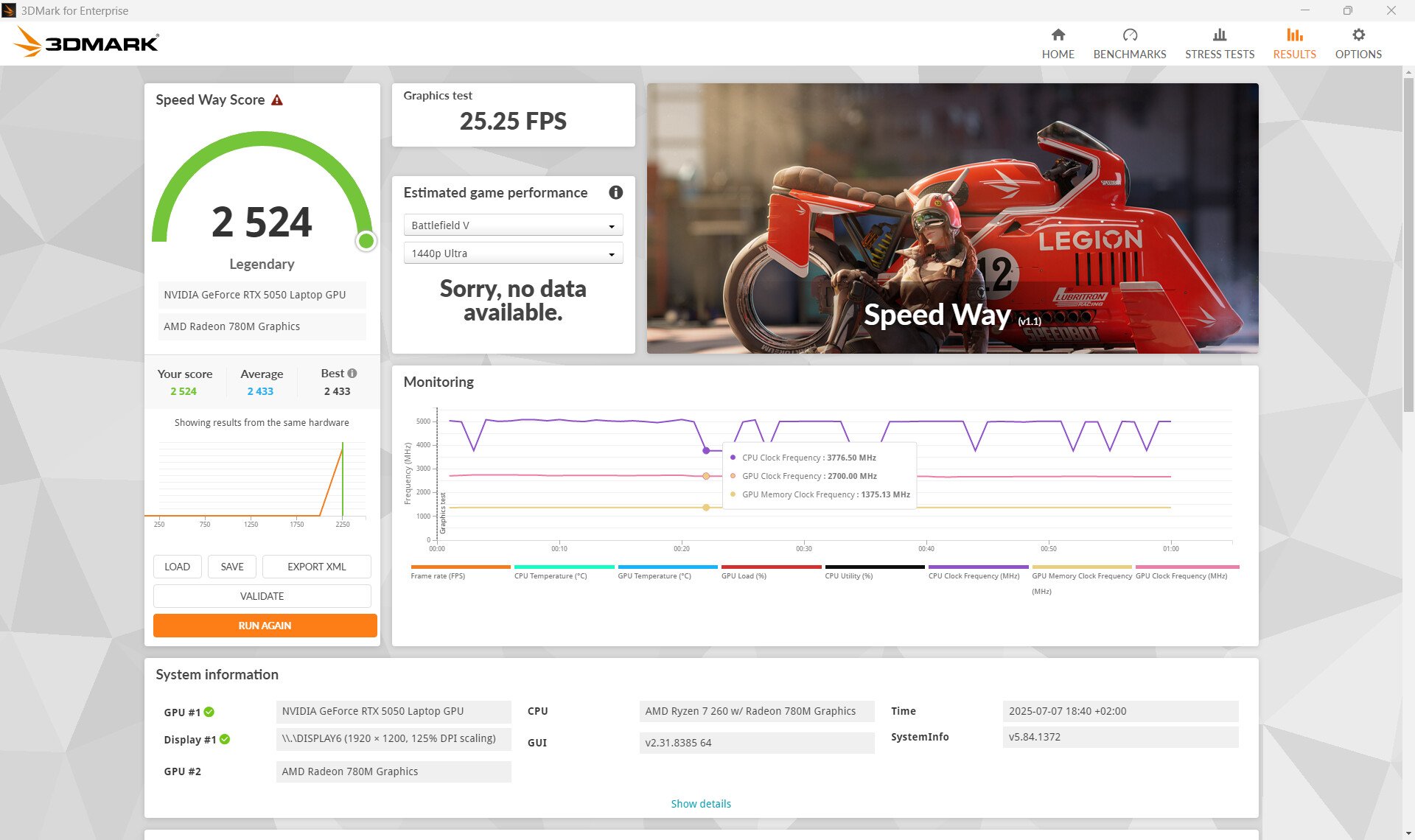This screenshot has height=840, width=1415.
Task: Click the warning triangle beside Speed Way Score
Action: 278,100
